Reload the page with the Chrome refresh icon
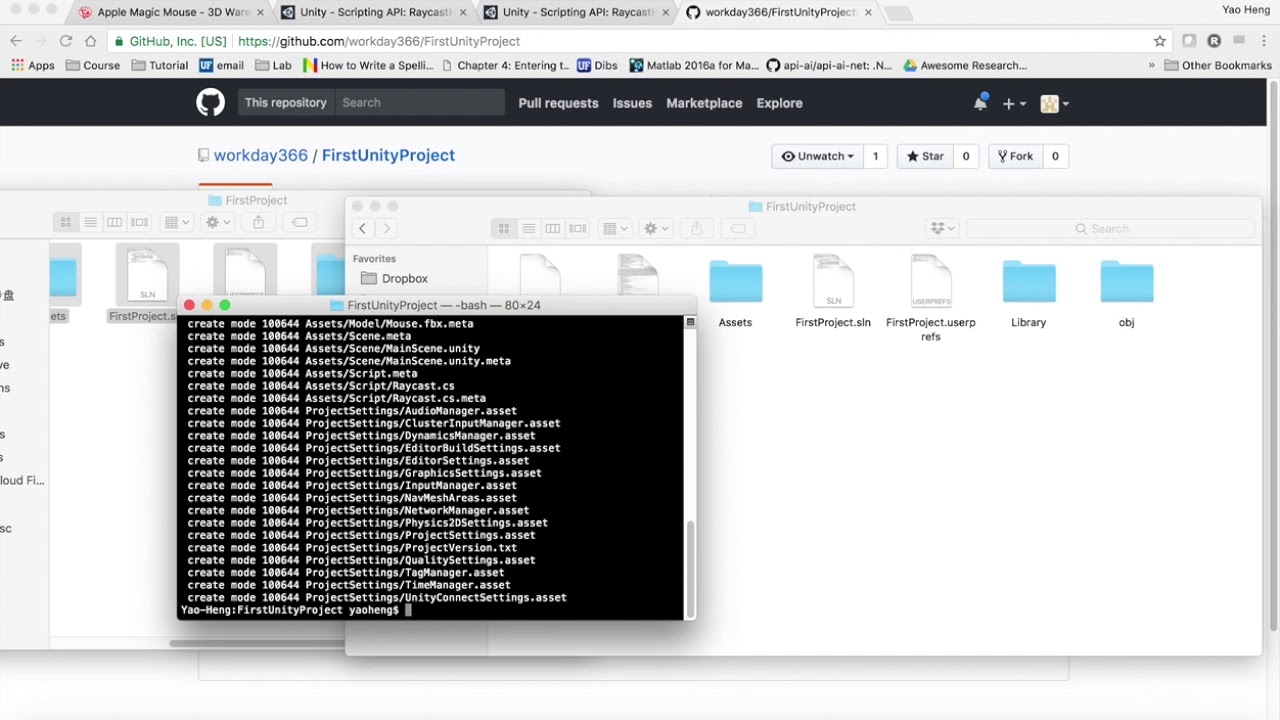The width and height of the screenshot is (1280, 720). [x=65, y=41]
